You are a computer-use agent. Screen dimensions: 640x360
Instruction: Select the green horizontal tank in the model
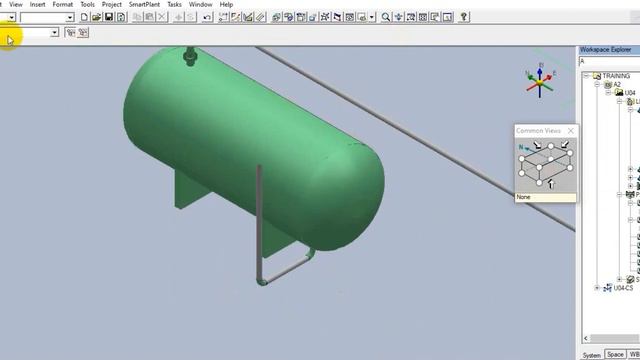pyautogui.click(x=253, y=147)
